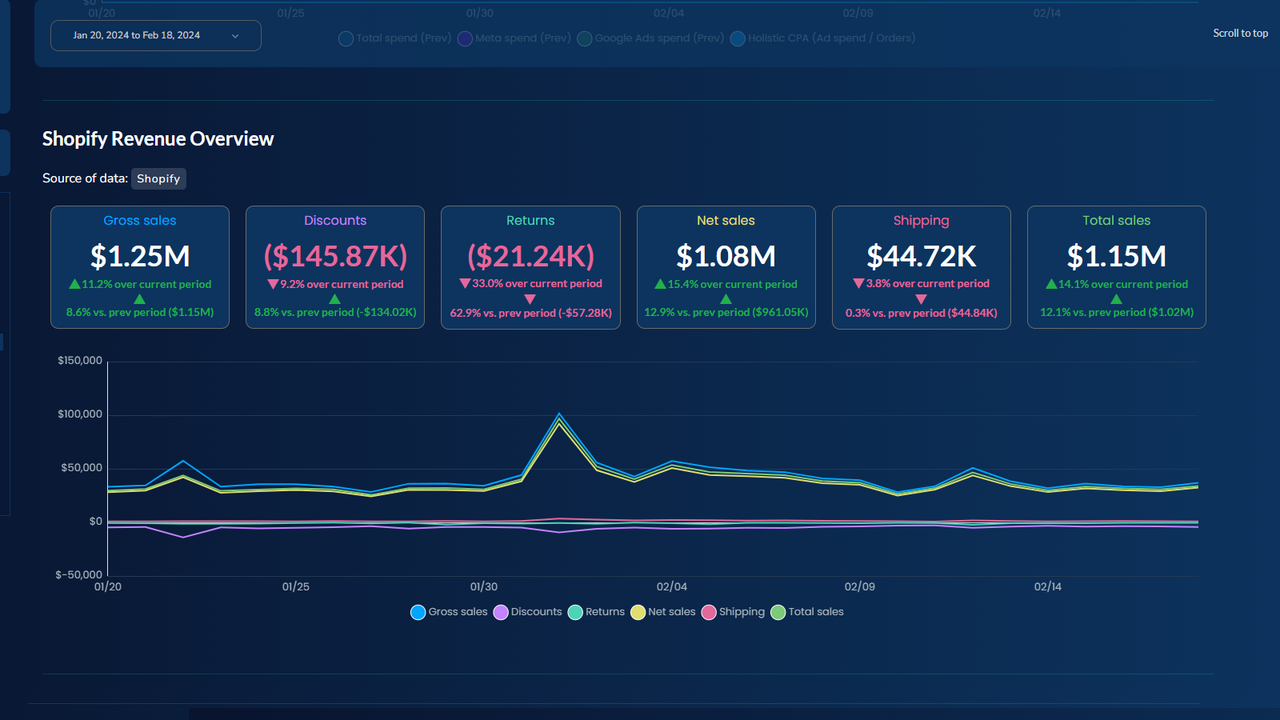The image size is (1280, 720).
Task: Click the $100,000 y-axis label
Action: click(x=80, y=415)
